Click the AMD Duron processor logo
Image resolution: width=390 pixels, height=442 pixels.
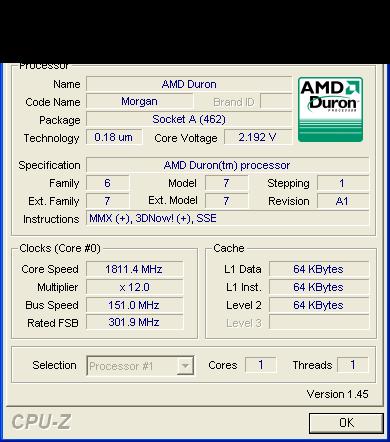click(x=330, y=110)
